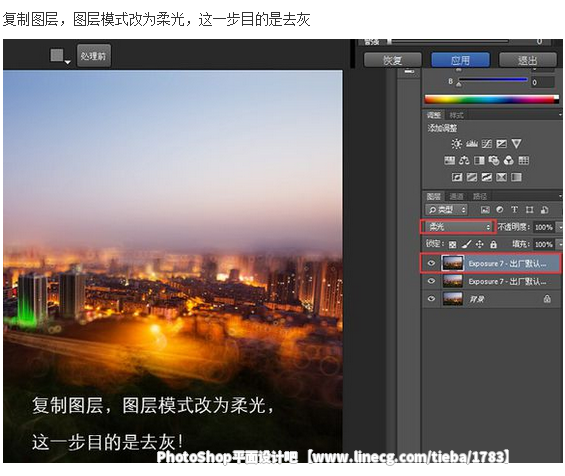Add a Channel Mixer adjustment

click(x=508, y=160)
